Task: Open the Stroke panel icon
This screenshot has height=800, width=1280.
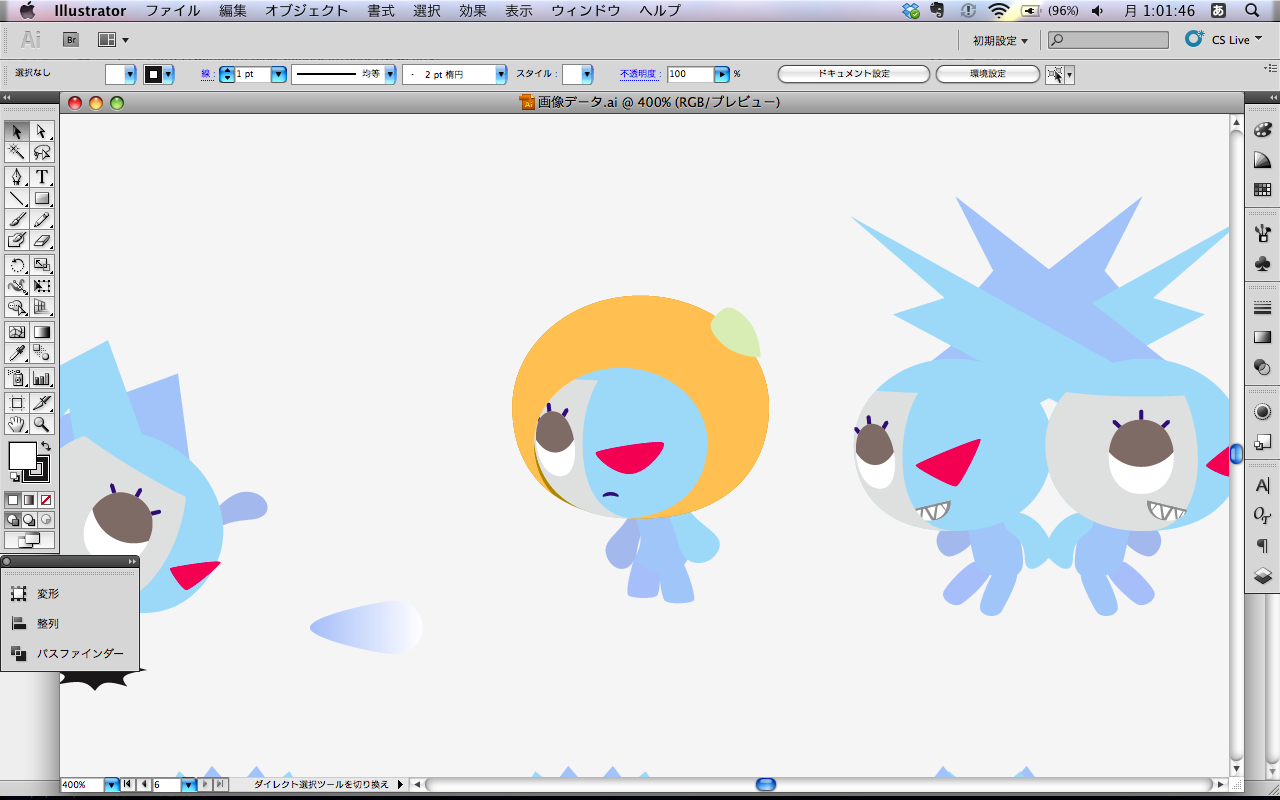Action: [x=1262, y=309]
